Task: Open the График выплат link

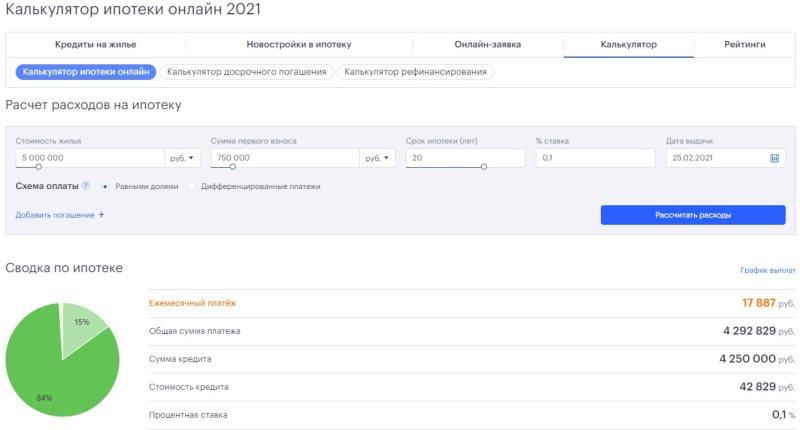Action: tap(767, 271)
